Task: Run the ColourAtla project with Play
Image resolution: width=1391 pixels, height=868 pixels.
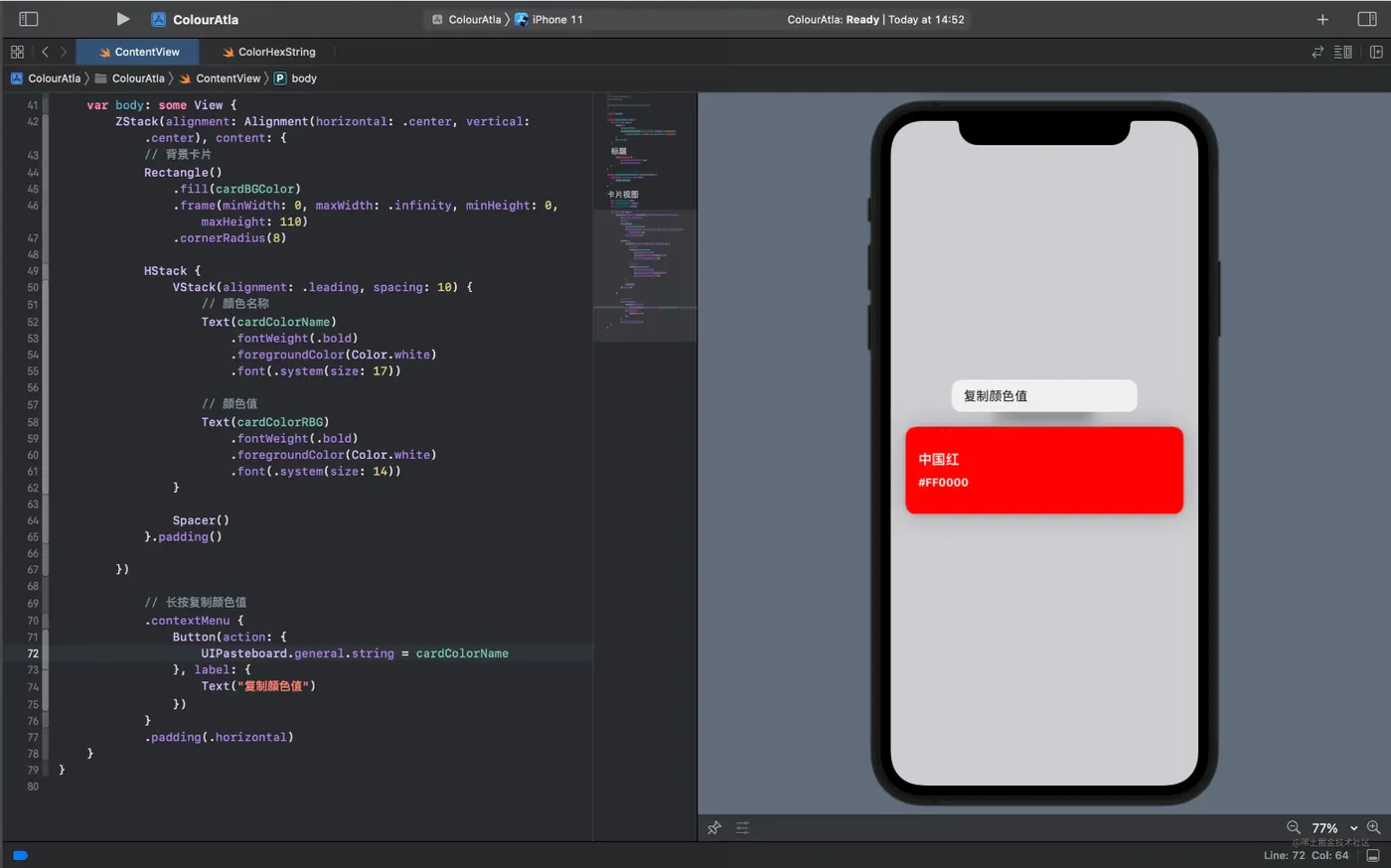Action: (122, 19)
